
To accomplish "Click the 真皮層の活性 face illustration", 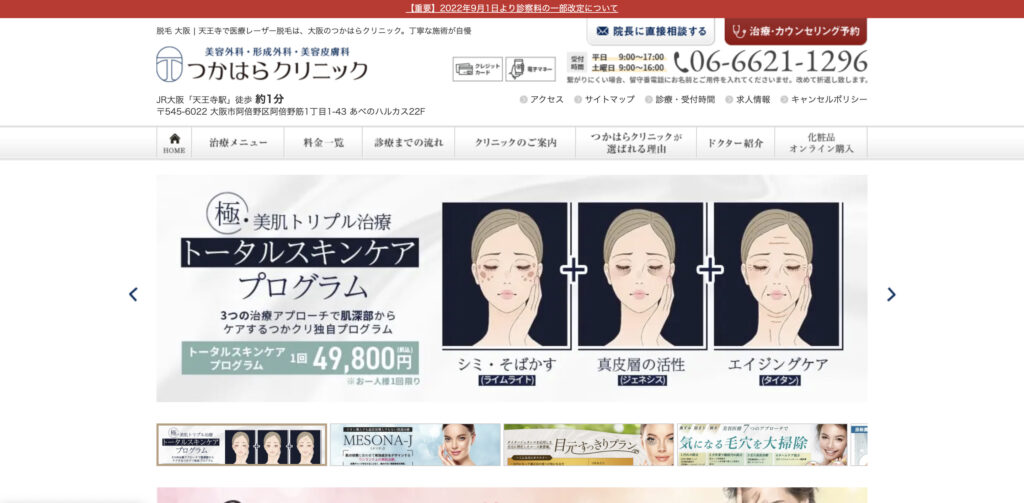I will (x=641, y=275).
